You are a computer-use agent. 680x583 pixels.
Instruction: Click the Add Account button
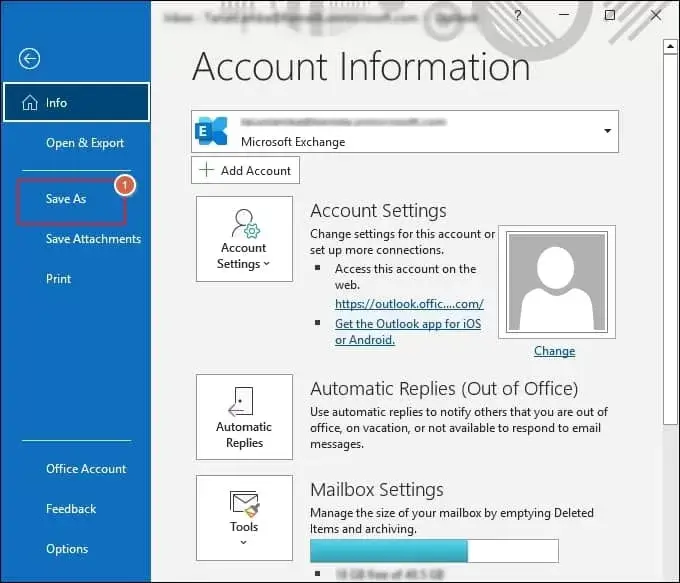245,170
